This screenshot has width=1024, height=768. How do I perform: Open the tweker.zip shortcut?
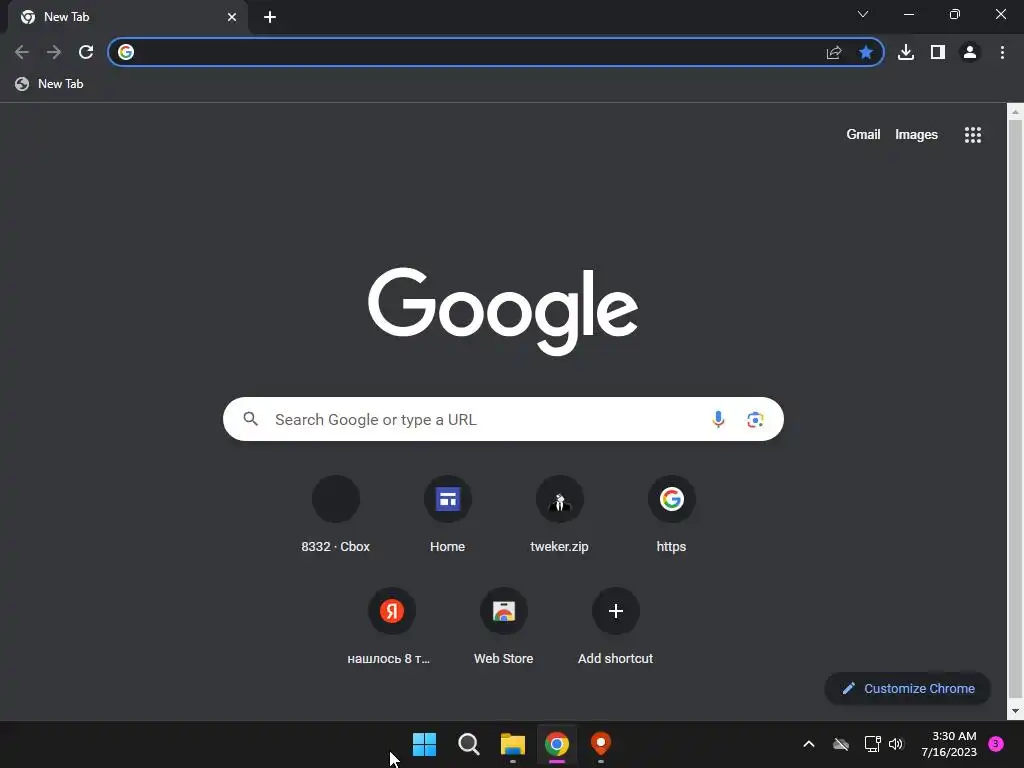click(560, 515)
